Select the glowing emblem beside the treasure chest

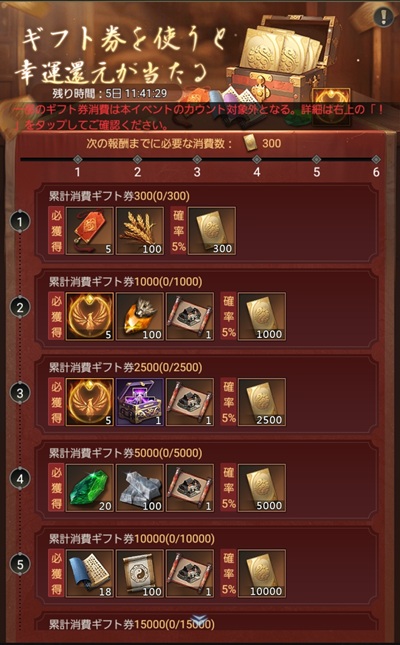(331, 106)
